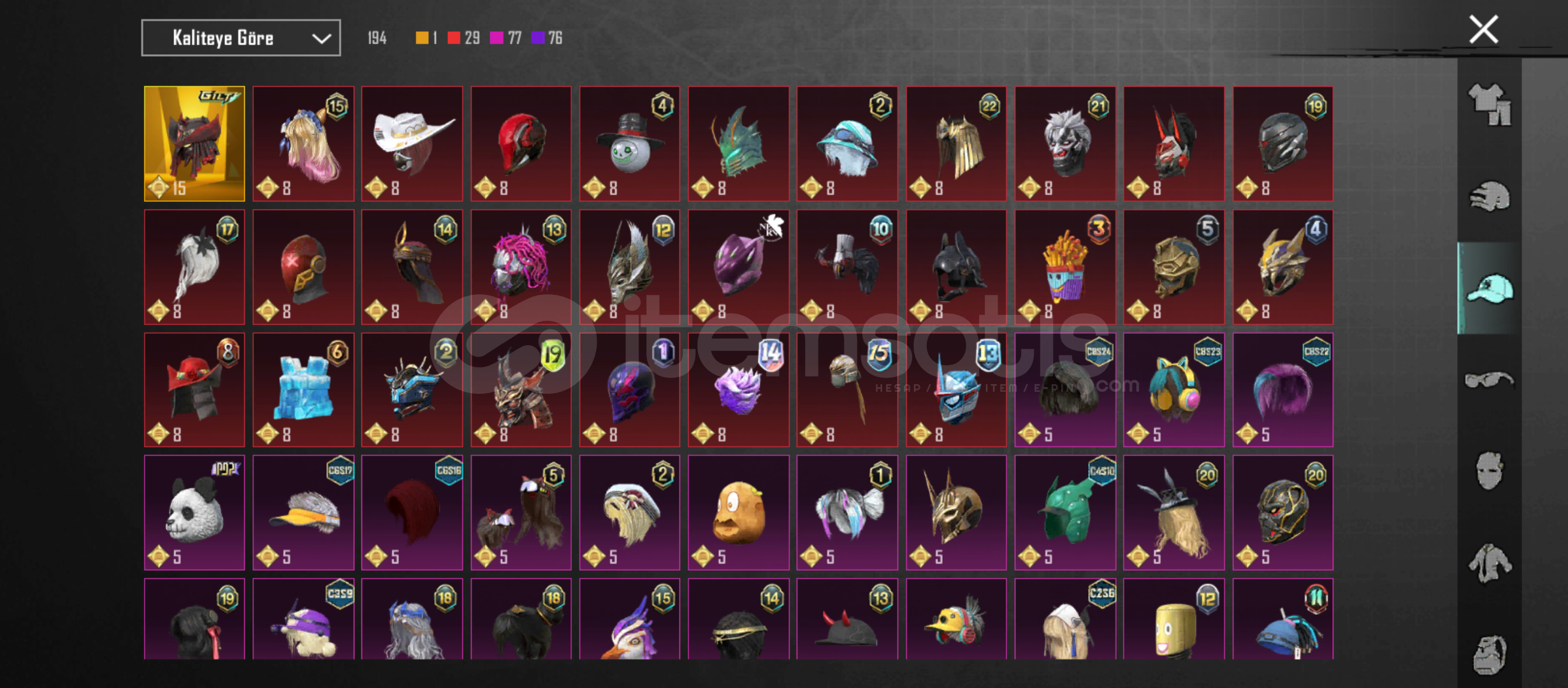Filter by the orange quality swatch
1568x688 pixels.
coord(422,38)
